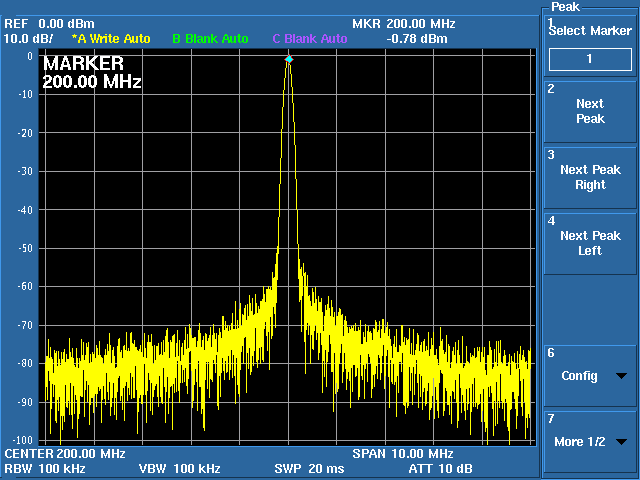
Task: Select the B Blank Auto trace label
Action: click(210, 39)
